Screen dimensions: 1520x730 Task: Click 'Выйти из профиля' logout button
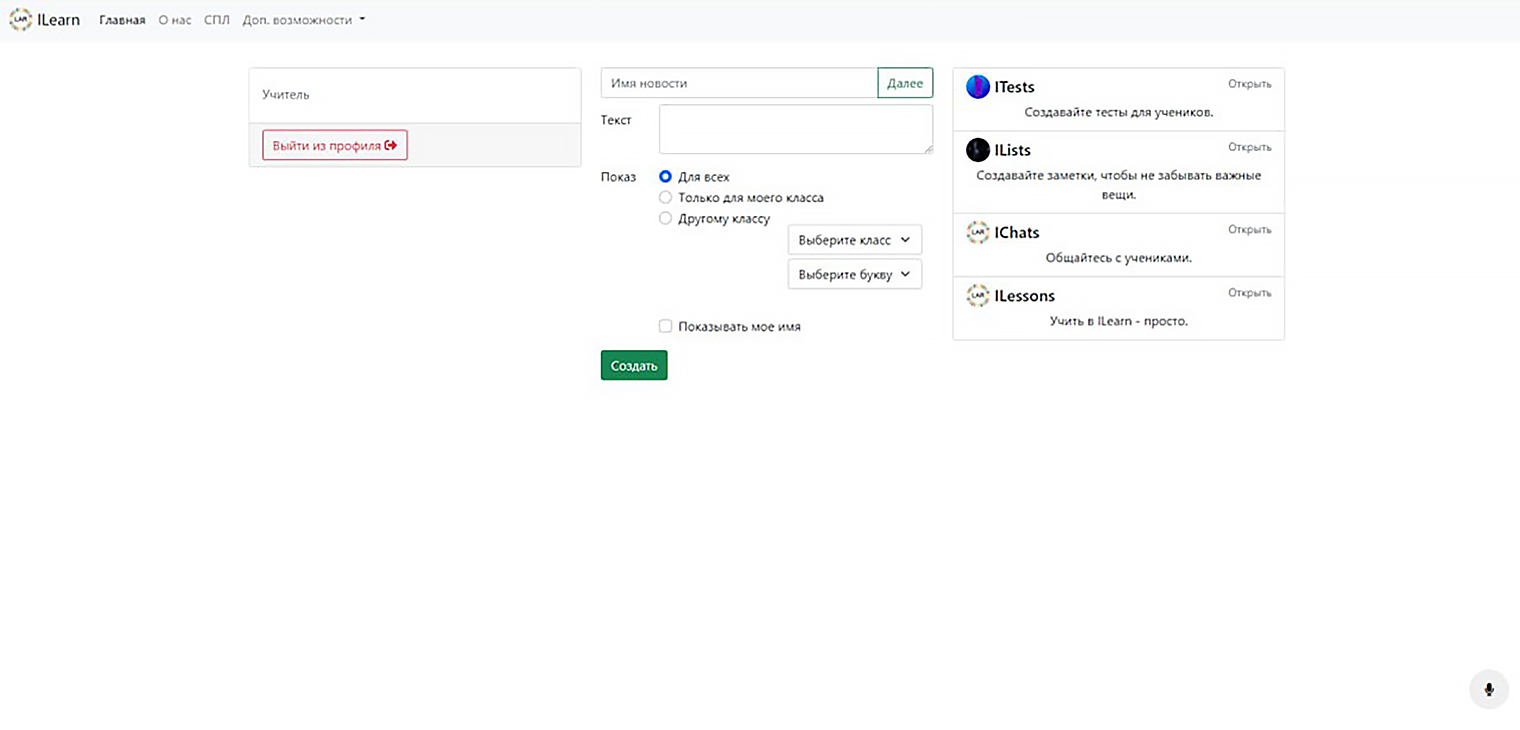pos(335,145)
